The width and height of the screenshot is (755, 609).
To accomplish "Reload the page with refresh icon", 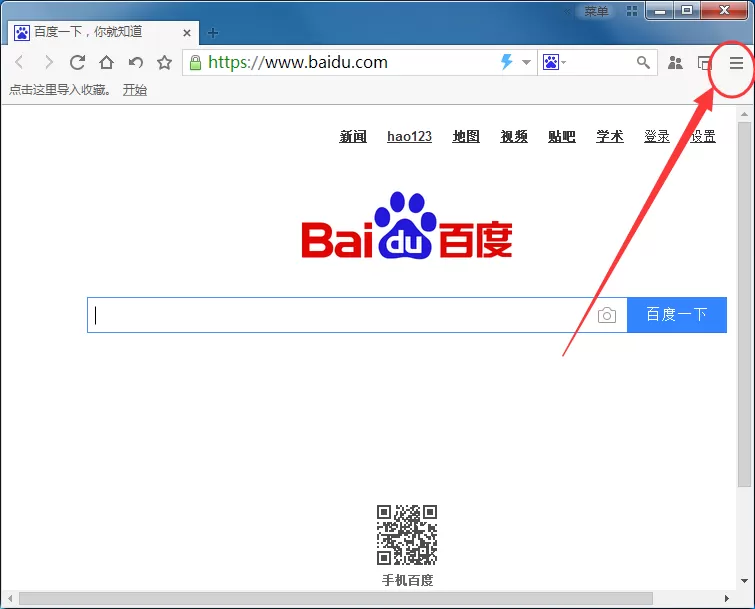I will (x=77, y=62).
